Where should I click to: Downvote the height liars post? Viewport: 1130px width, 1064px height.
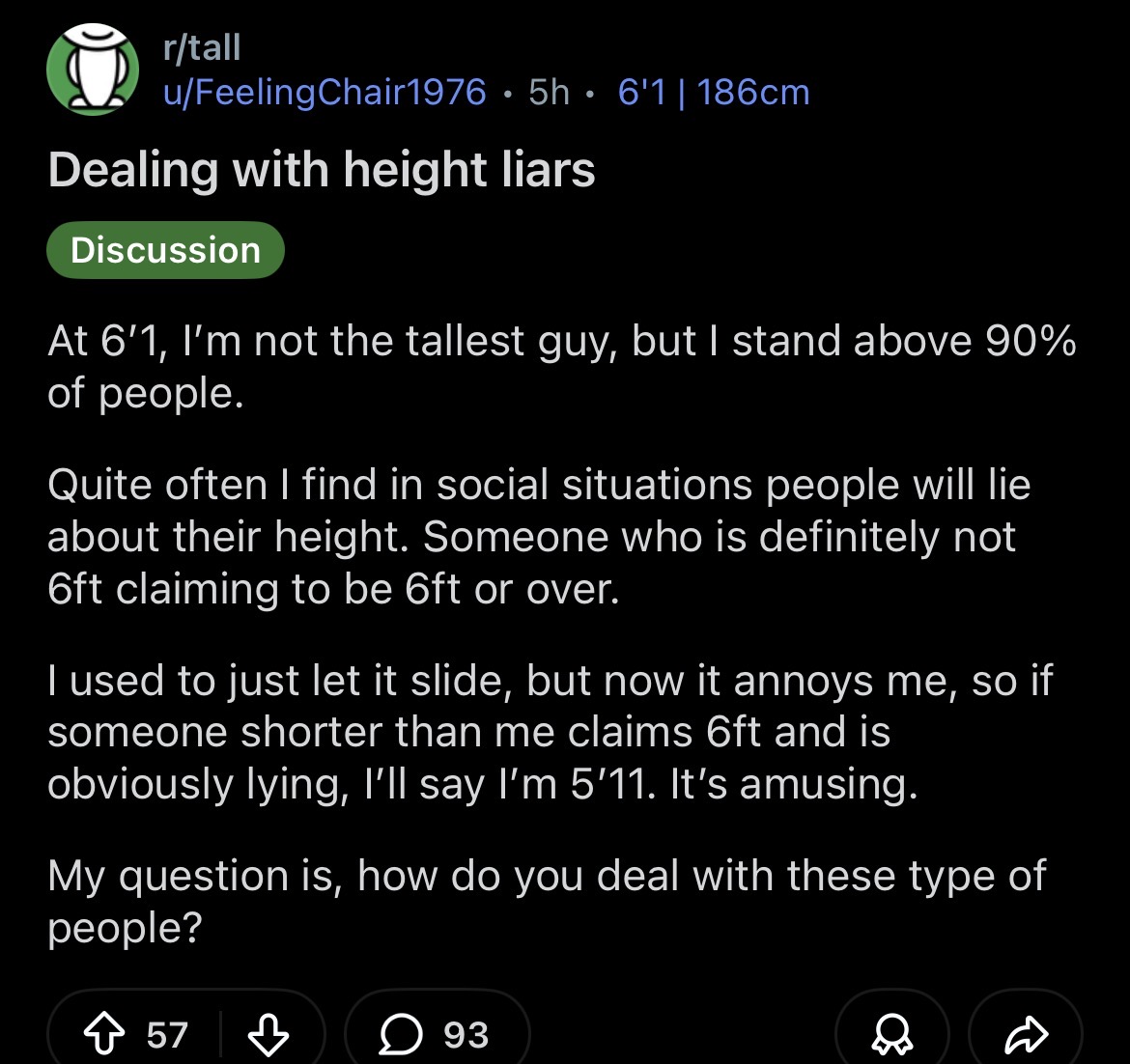(x=268, y=1035)
